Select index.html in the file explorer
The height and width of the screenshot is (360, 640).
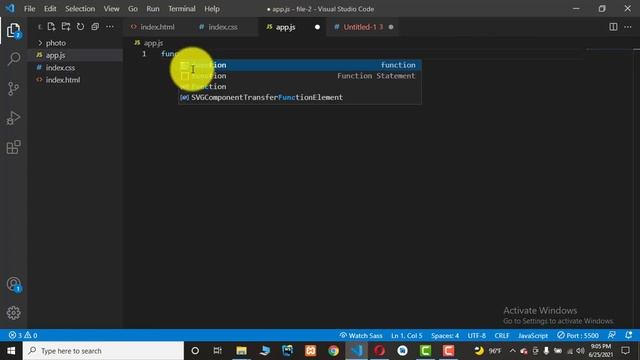click(62, 80)
